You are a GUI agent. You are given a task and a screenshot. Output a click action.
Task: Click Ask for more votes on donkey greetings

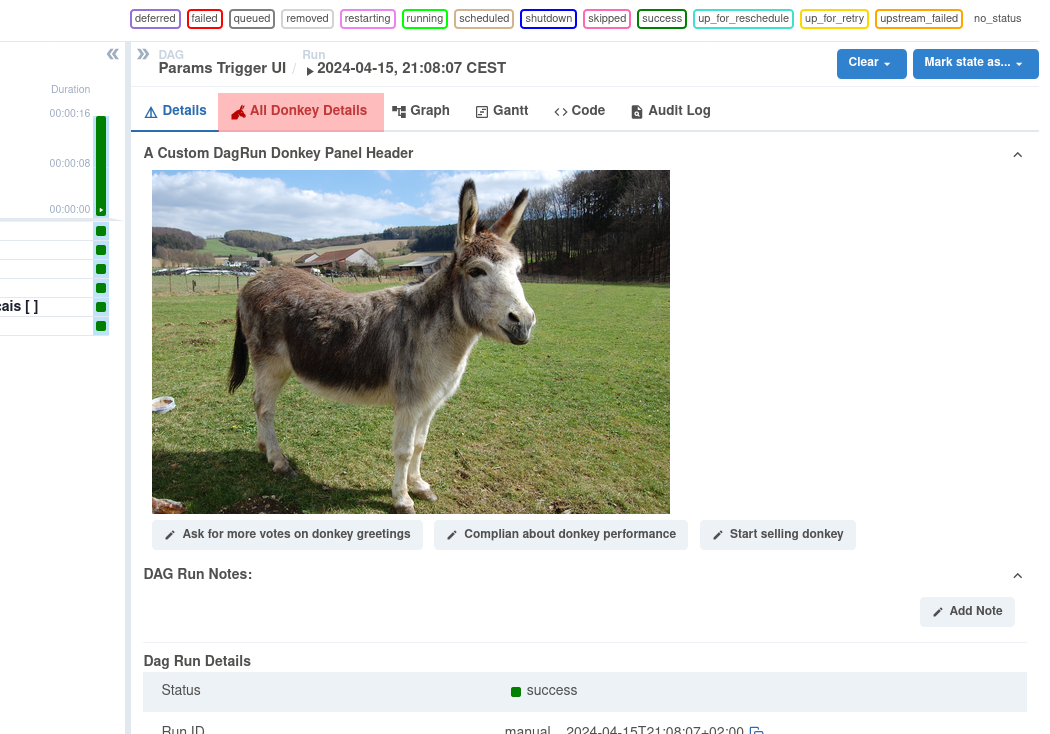click(287, 534)
